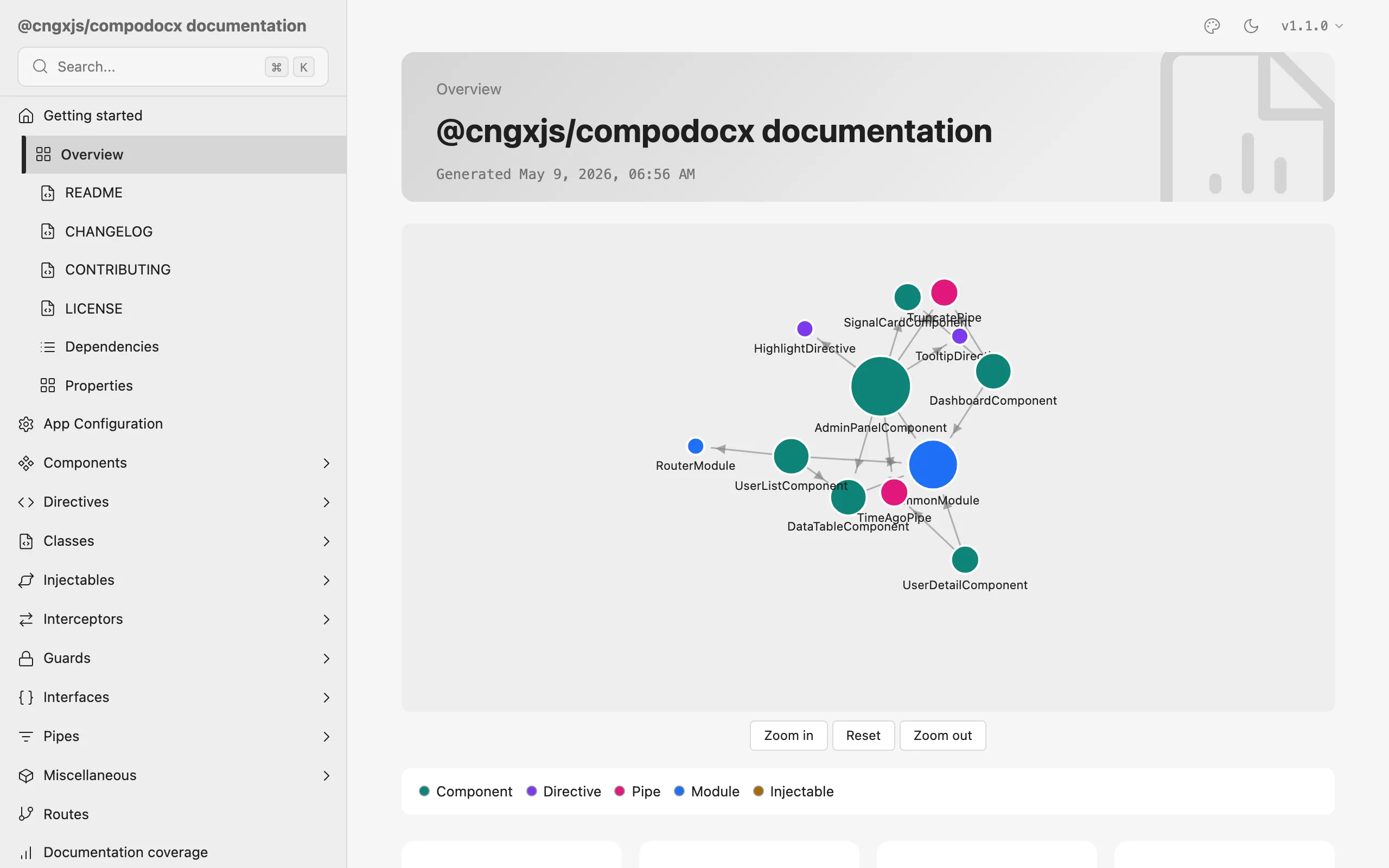
Task: Click the Module legend color dot
Action: click(x=679, y=791)
